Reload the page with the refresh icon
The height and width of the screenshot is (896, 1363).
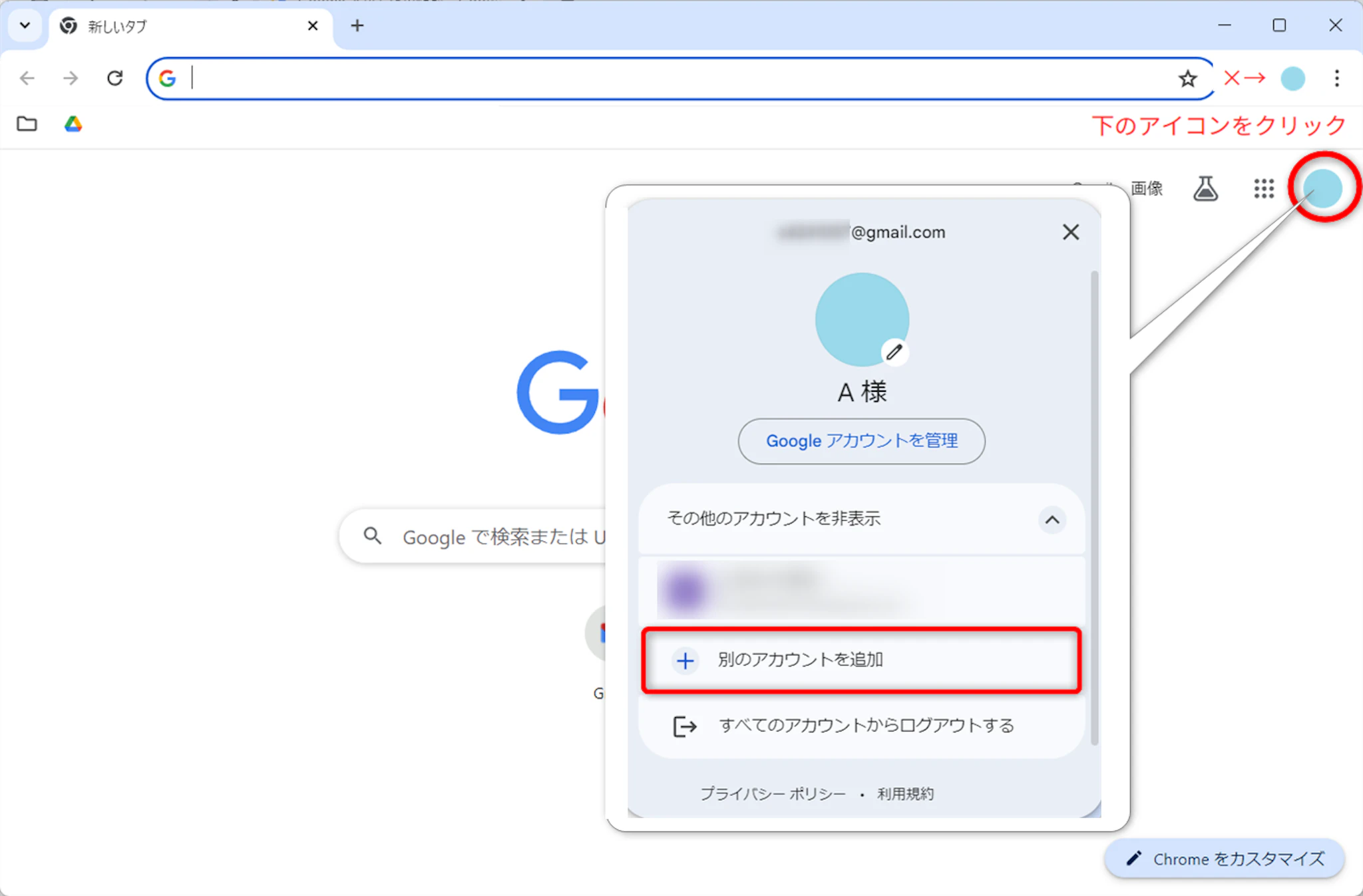(115, 78)
